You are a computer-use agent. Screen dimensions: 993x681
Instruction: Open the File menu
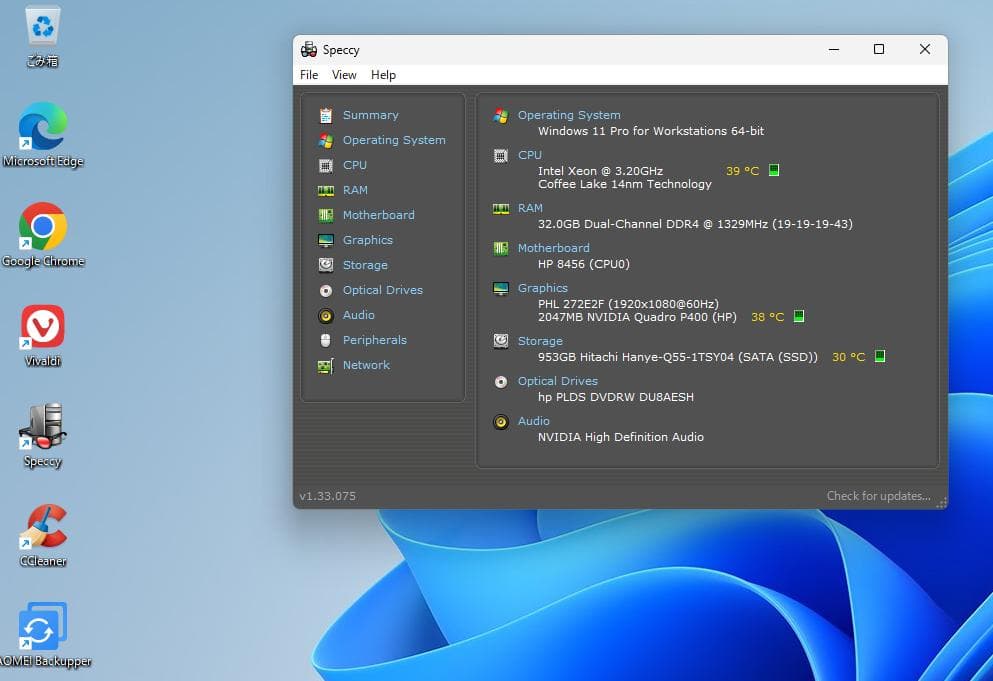(309, 75)
